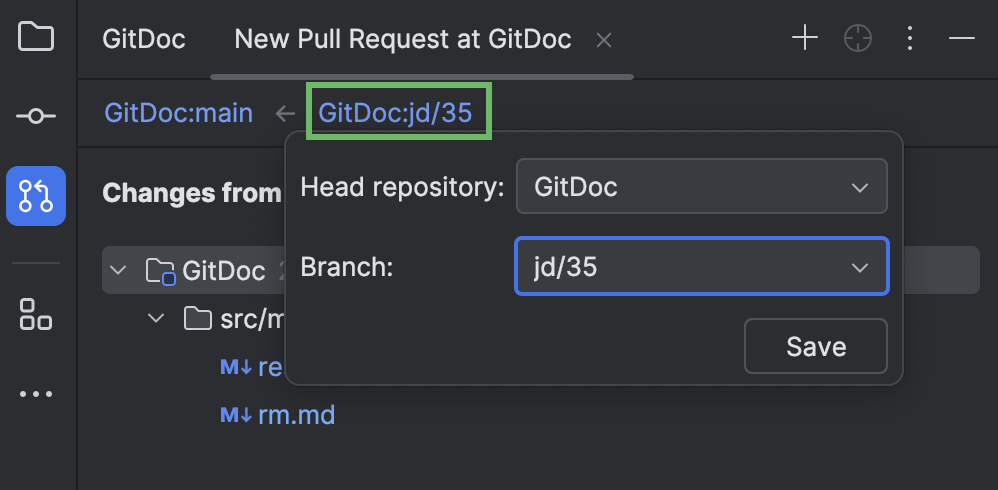Open the Branch jd/35 dropdown
998x490 pixels.
[701, 267]
